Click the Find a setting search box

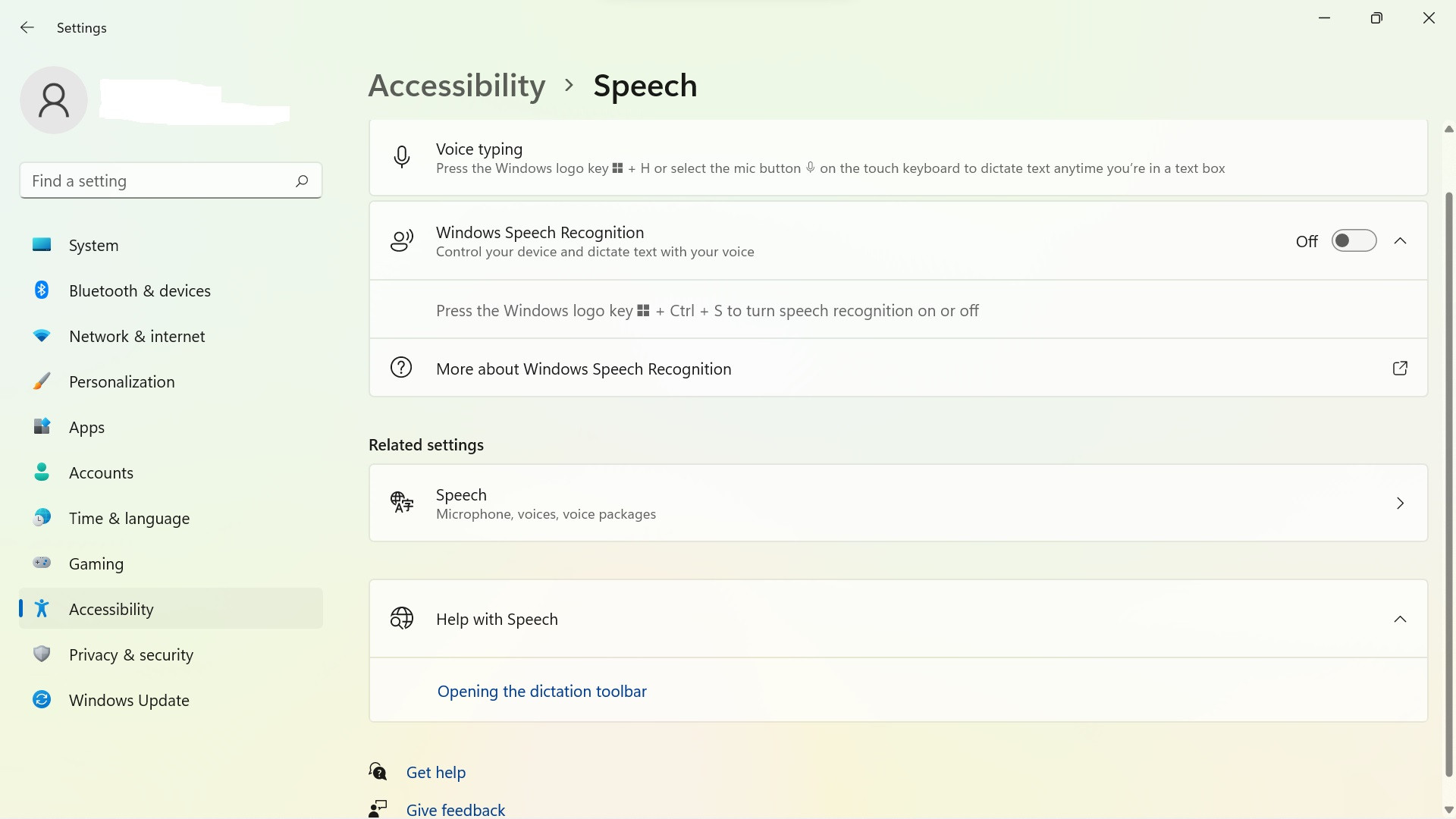(x=171, y=180)
